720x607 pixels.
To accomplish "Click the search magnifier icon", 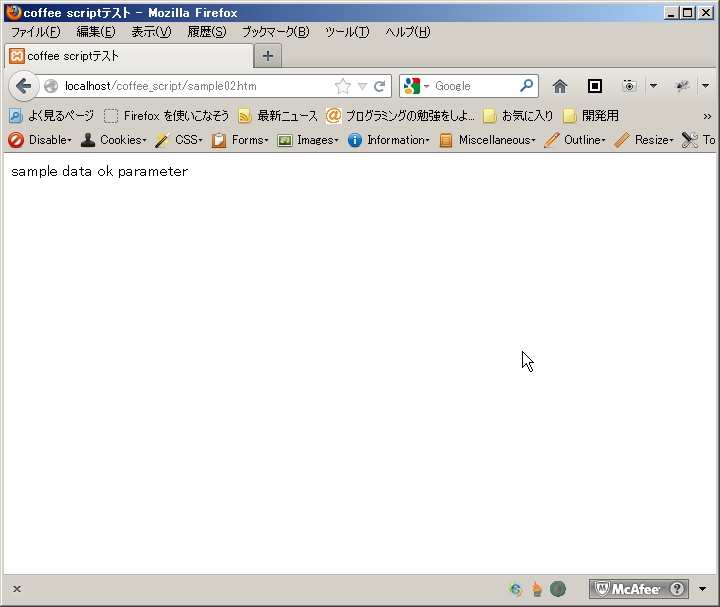I will (527, 85).
